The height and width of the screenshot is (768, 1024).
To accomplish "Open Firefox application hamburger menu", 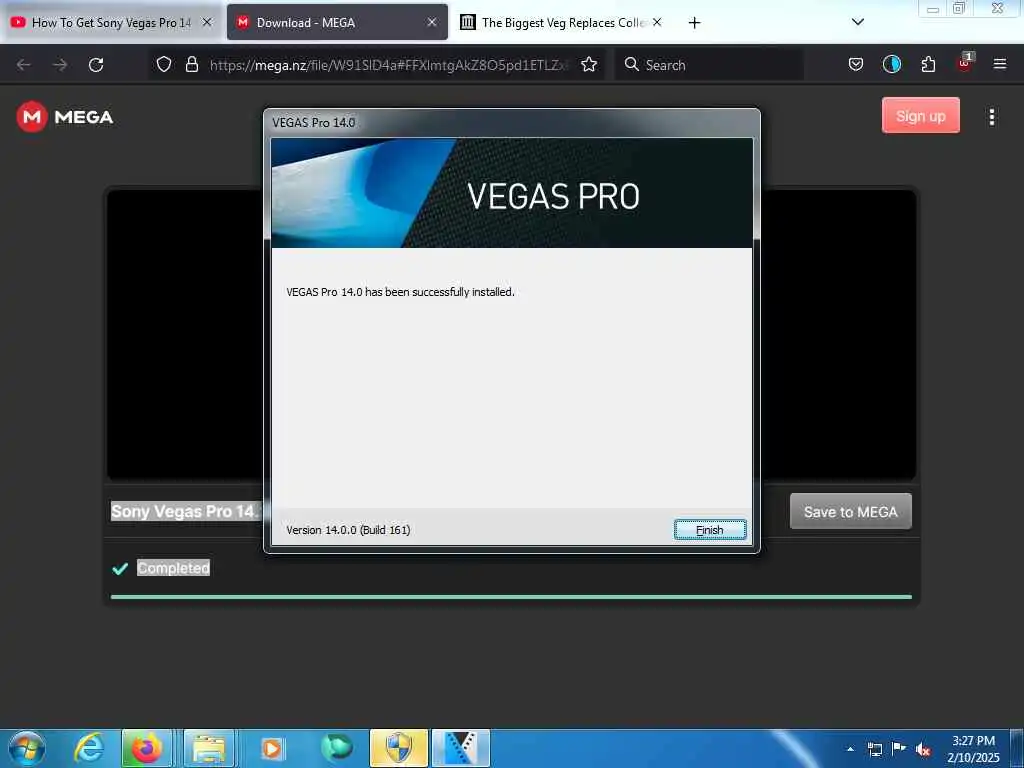I will click(1000, 64).
